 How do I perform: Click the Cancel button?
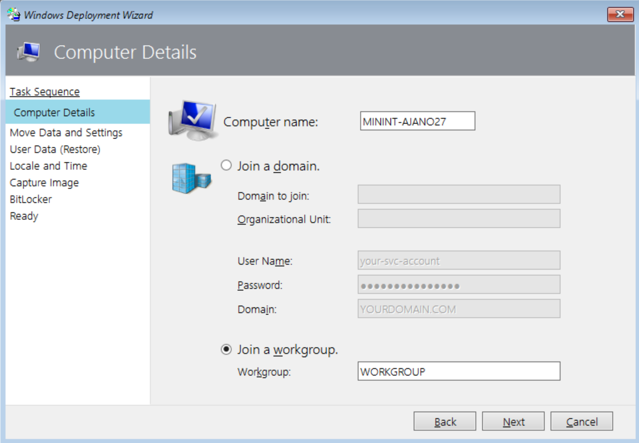click(x=582, y=421)
